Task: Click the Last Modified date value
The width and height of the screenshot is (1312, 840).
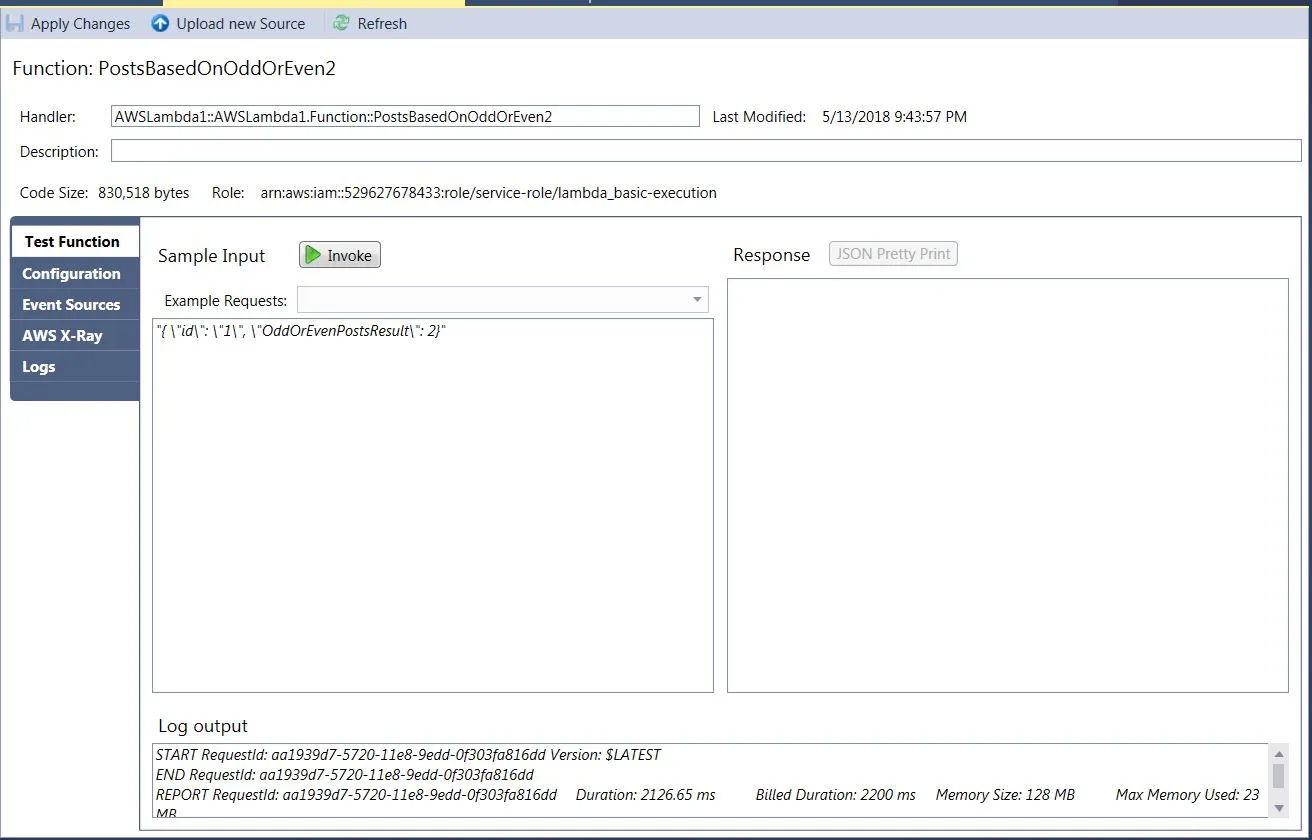Action: pos(894,117)
